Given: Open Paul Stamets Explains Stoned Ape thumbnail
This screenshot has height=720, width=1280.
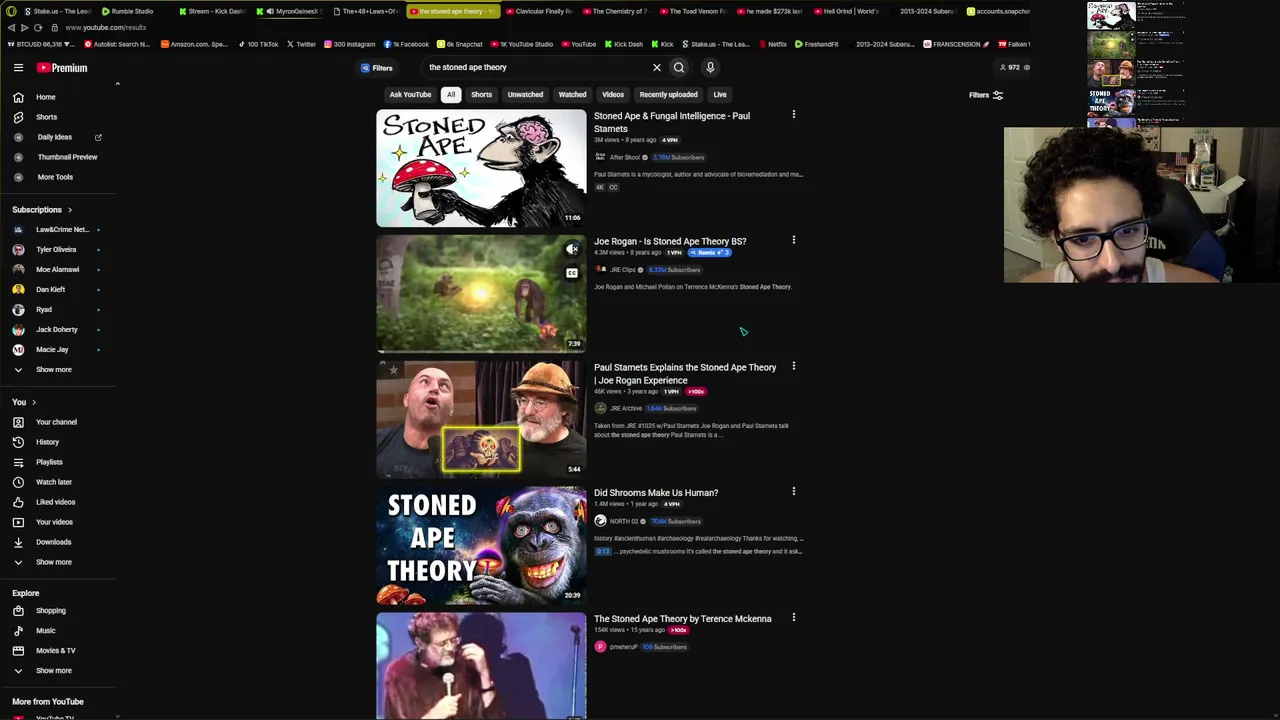Looking at the screenshot, I should point(481,419).
